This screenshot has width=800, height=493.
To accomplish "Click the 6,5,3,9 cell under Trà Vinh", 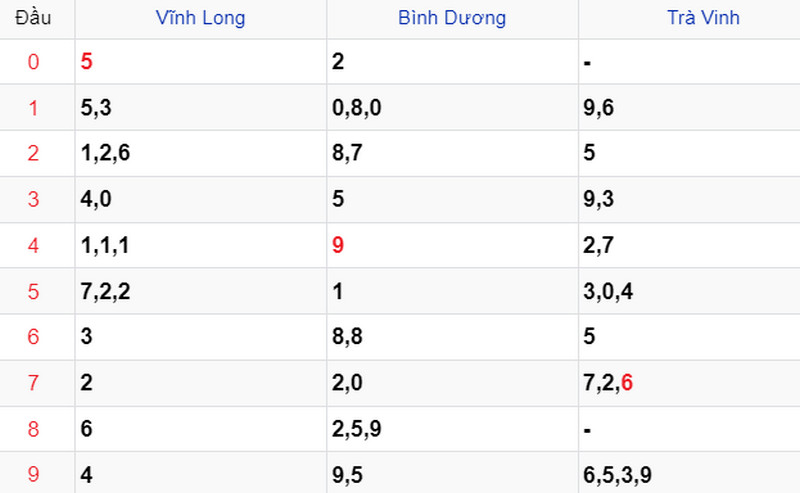I will (689, 473).
